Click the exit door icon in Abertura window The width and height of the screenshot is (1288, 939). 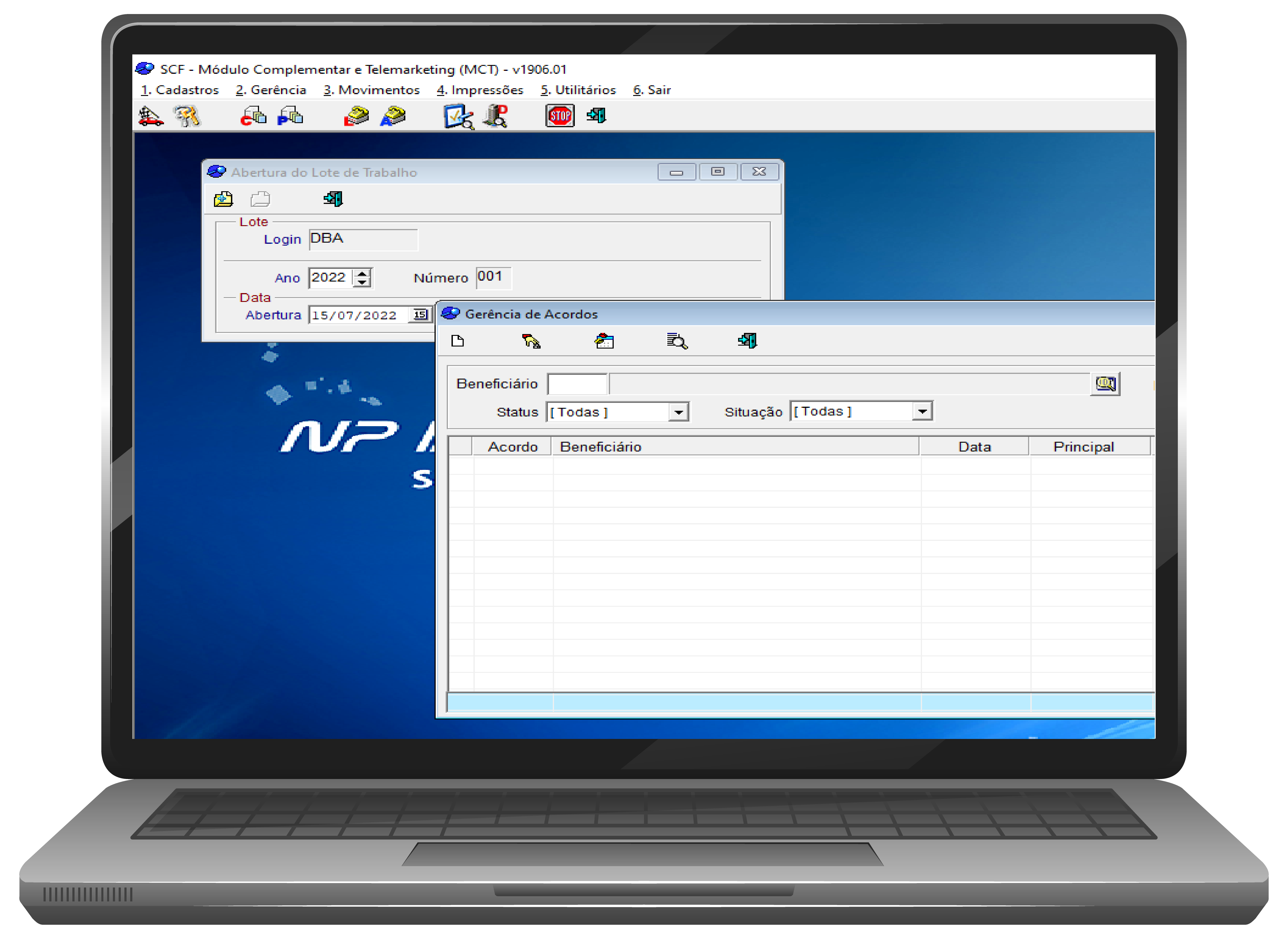point(333,199)
